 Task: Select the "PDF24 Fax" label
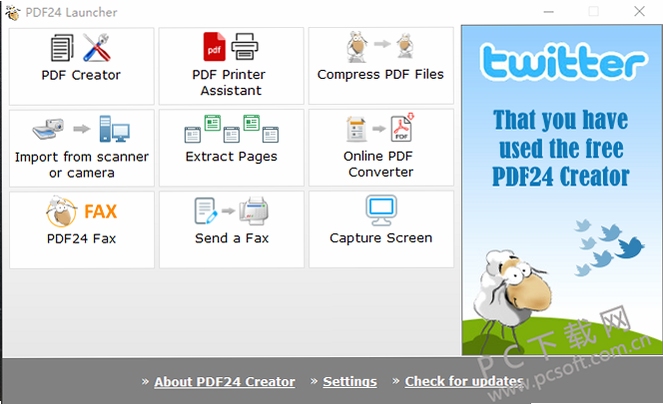click(x=81, y=239)
